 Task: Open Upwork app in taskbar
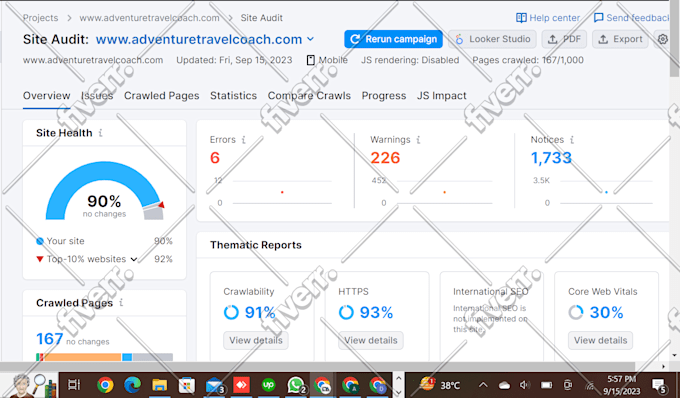[268, 385]
